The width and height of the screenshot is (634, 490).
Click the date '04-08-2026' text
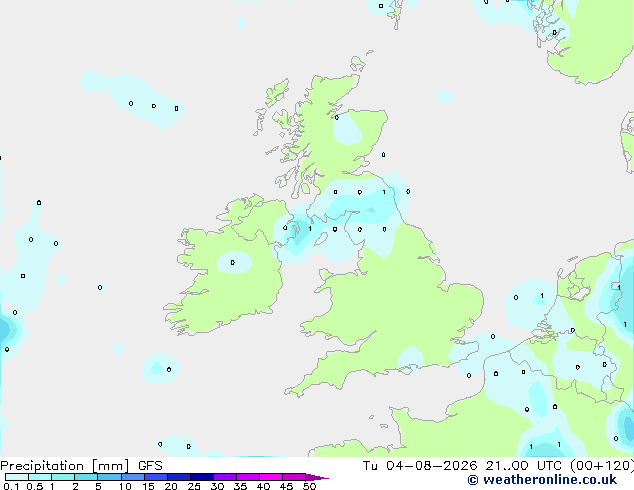click(x=431, y=466)
